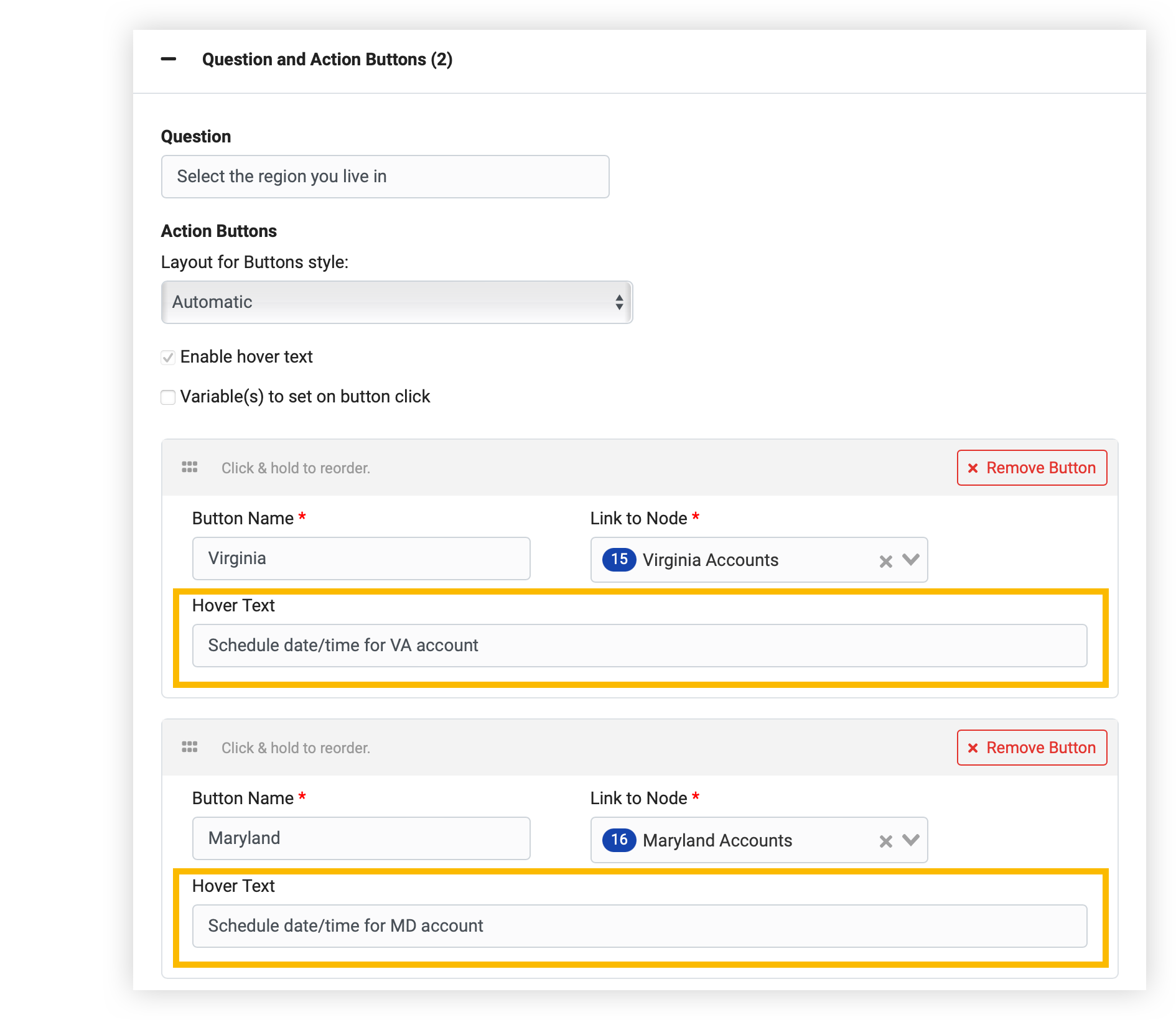Viewport: 1176px width, 1020px height.
Task: Expand the Virginia Accounts Link to Node dropdown
Action: 910,560
